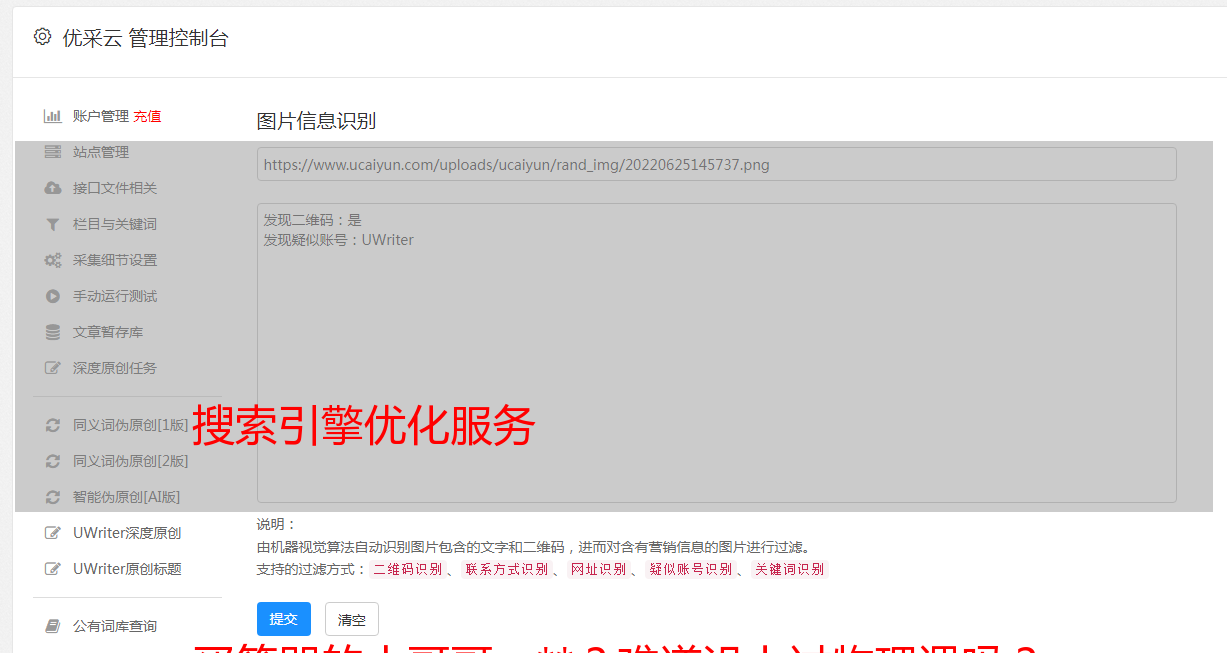This screenshot has width=1227, height=653.
Task: Click the refresh icon for 智能伪原创[AI版]
Action: point(53,497)
